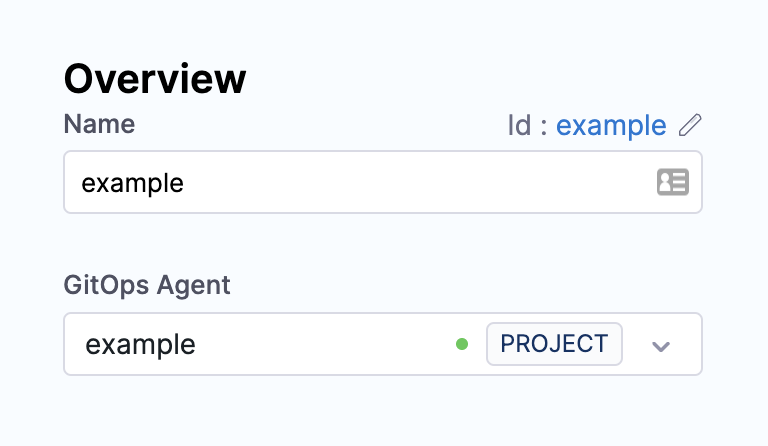Click the blue example Id link
The height and width of the screenshot is (446, 768).
point(611,125)
